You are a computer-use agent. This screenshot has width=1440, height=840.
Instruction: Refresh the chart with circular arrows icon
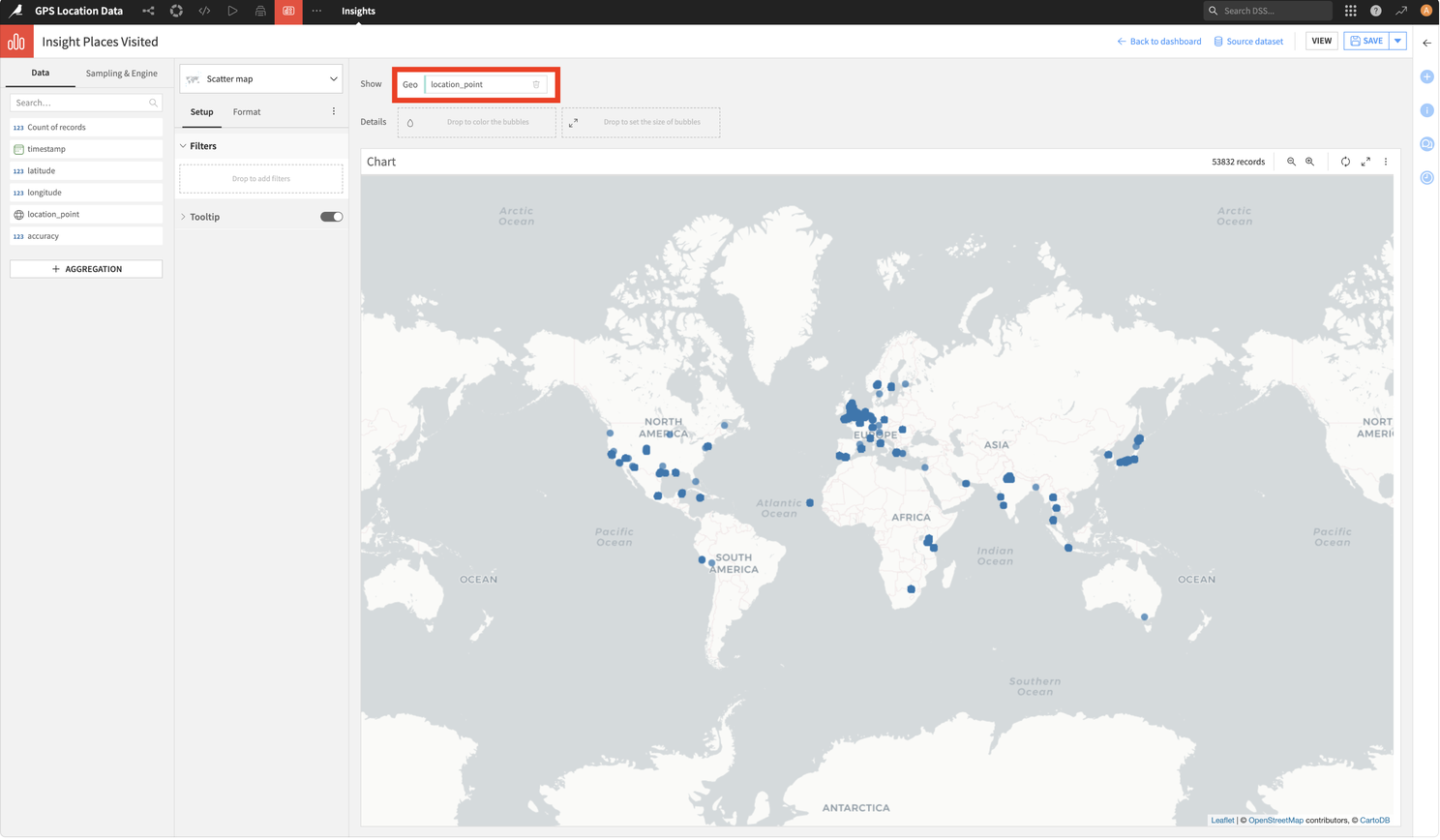click(x=1345, y=162)
